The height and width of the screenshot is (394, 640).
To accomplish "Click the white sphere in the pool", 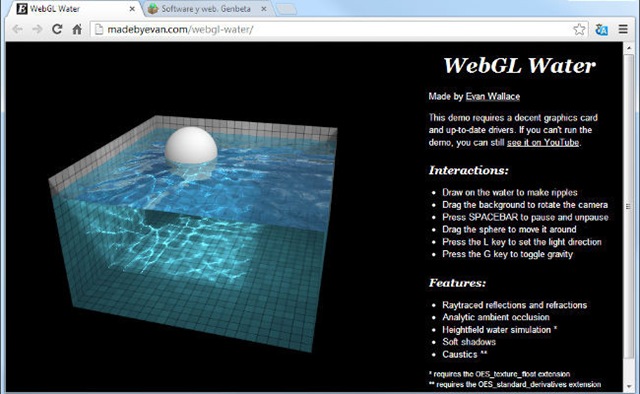I will (x=191, y=146).
